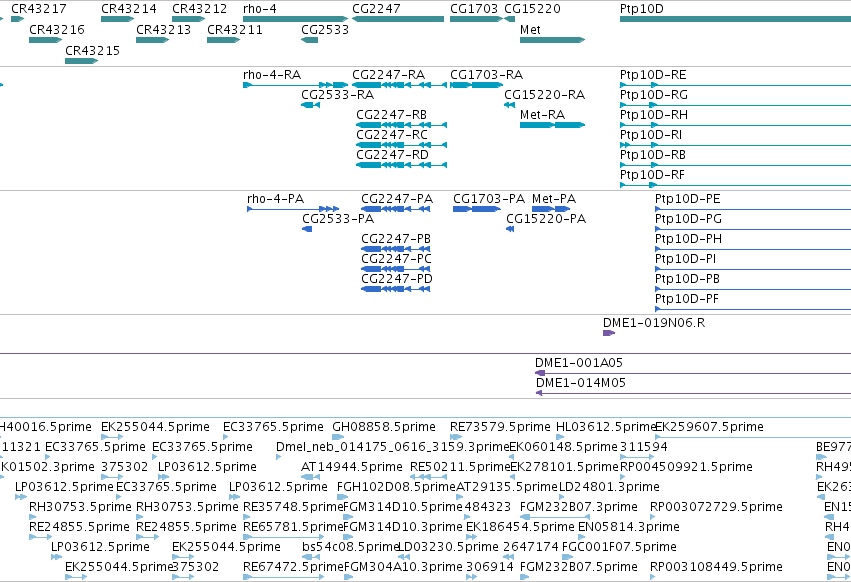The width and height of the screenshot is (851, 582).
Task: Select the FGH102D08.5prime EST label
Action: [396, 487]
